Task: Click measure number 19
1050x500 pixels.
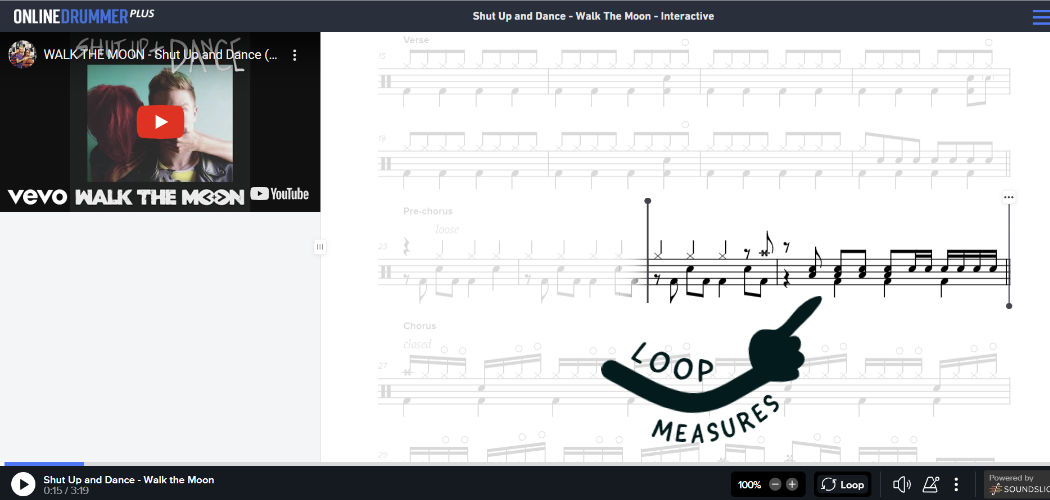Action: coord(382,139)
